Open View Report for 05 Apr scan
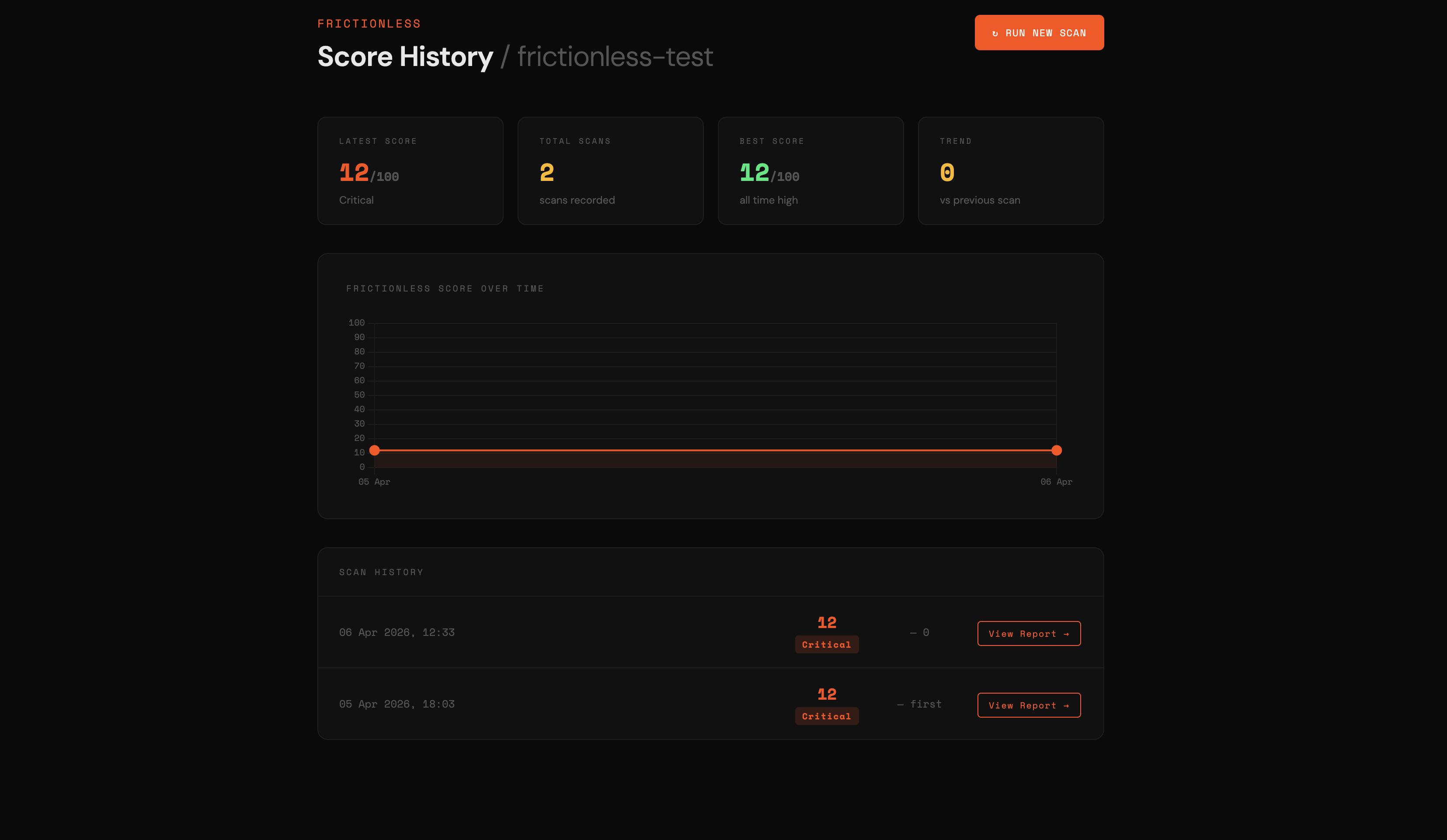Screen dimensions: 1447x840 (x=1028, y=705)
